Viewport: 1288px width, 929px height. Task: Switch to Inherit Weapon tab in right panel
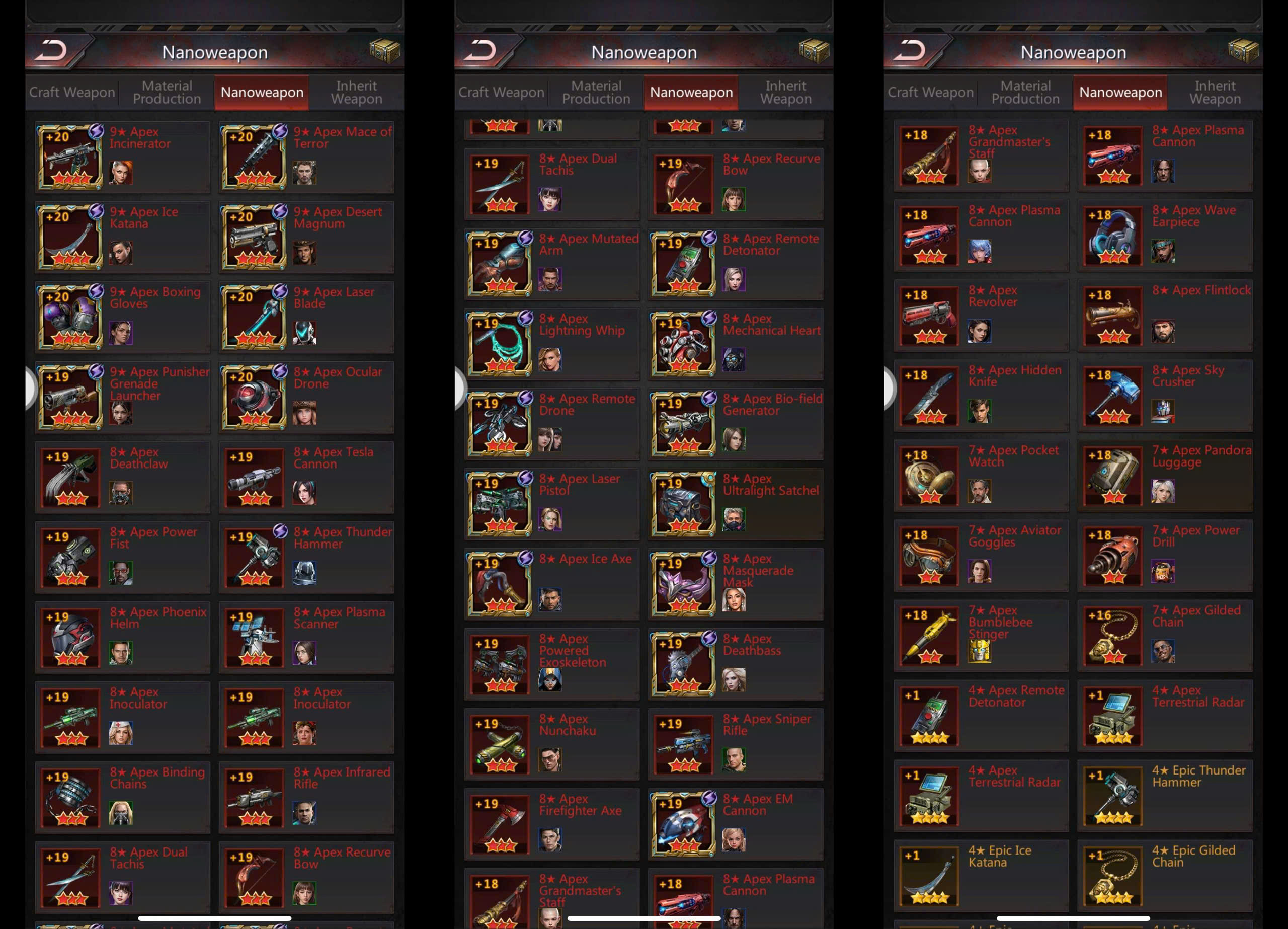[x=1216, y=92]
